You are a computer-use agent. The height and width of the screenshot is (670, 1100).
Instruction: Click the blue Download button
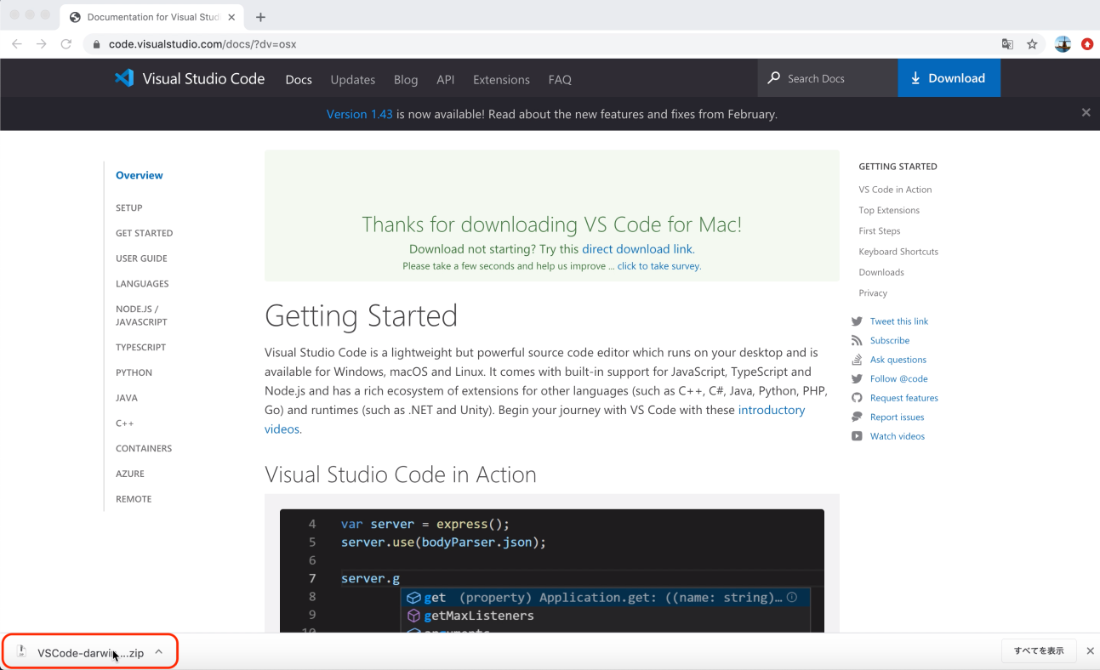(948, 78)
